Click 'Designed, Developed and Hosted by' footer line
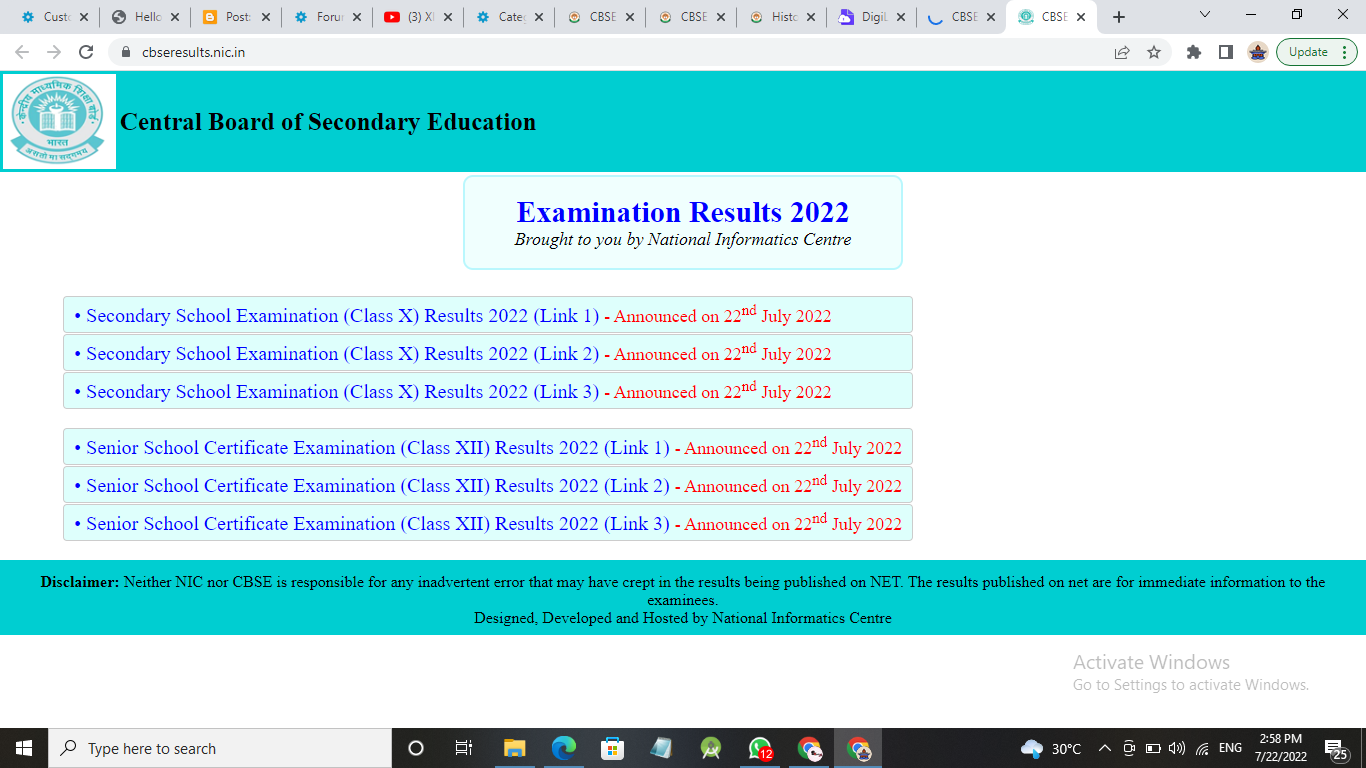Viewport: 1366px width, 768px height. [683, 618]
